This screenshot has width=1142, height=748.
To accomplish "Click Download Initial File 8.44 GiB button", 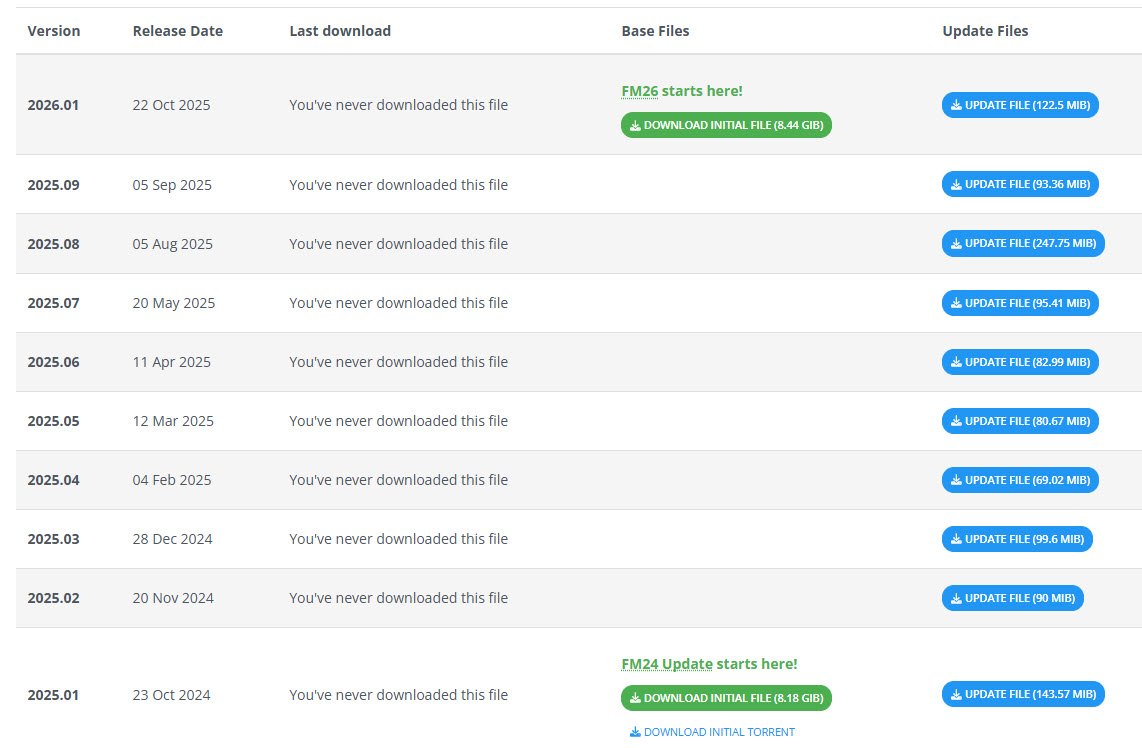I will [x=726, y=125].
